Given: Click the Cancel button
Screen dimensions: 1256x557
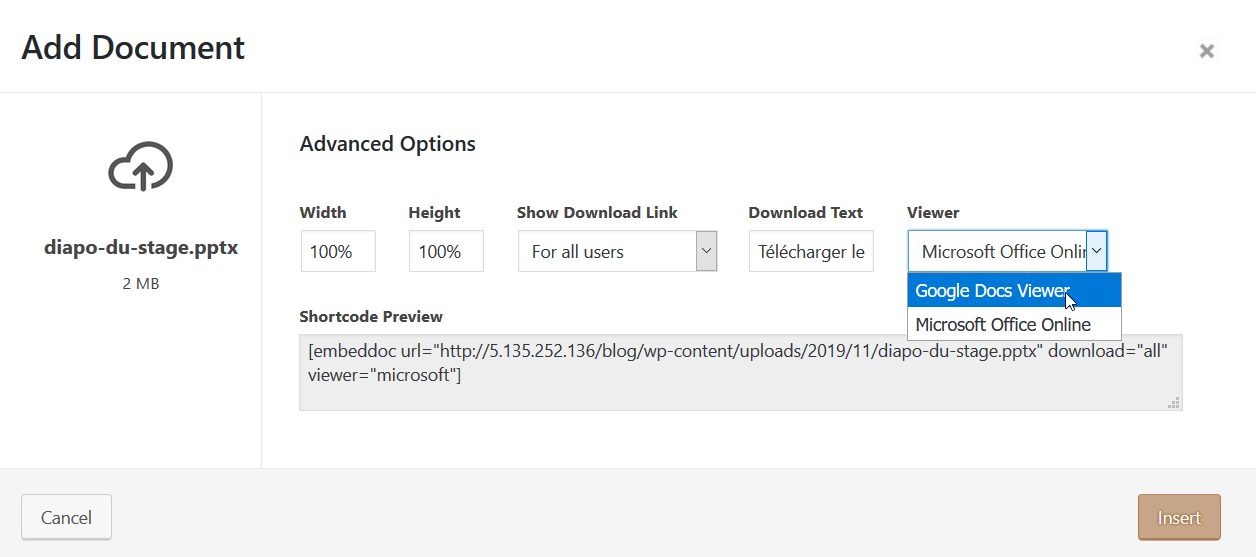Looking at the screenshot, I should click(66, 517).
